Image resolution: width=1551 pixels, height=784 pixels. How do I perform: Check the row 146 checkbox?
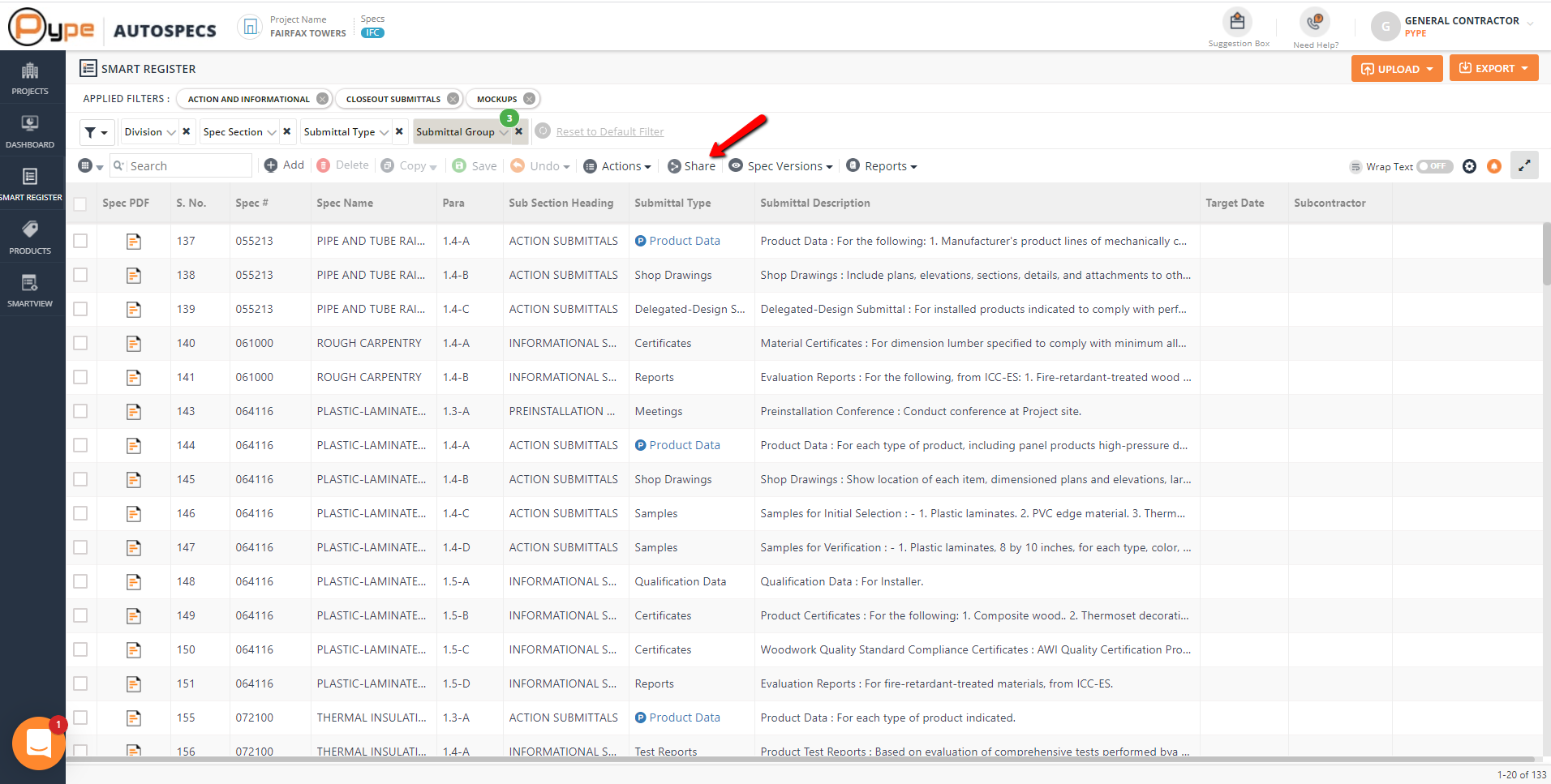80,513
